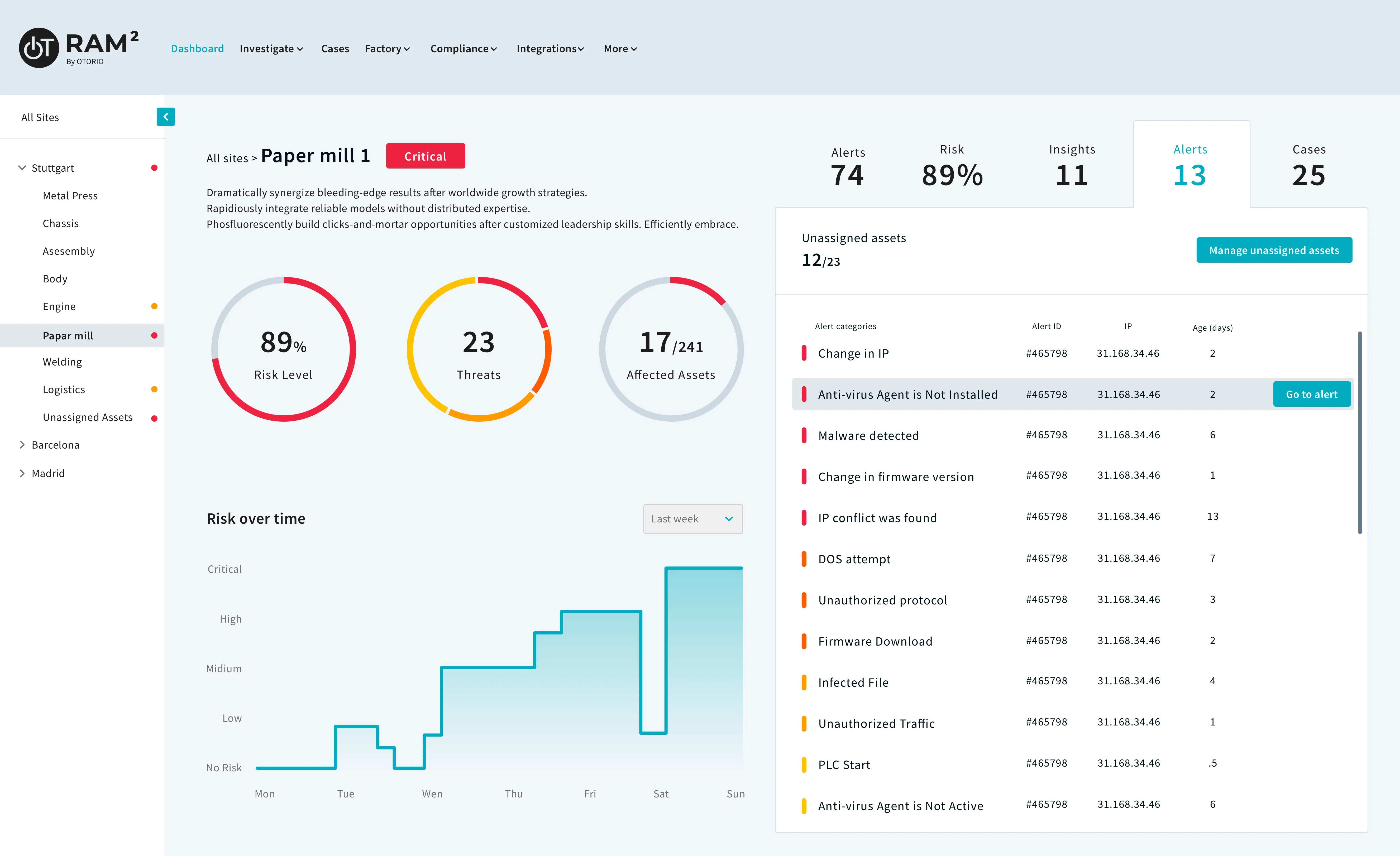Click the Age (days) column header
The height and width of the screenshot is (856, 1400).
(1212, 328)
